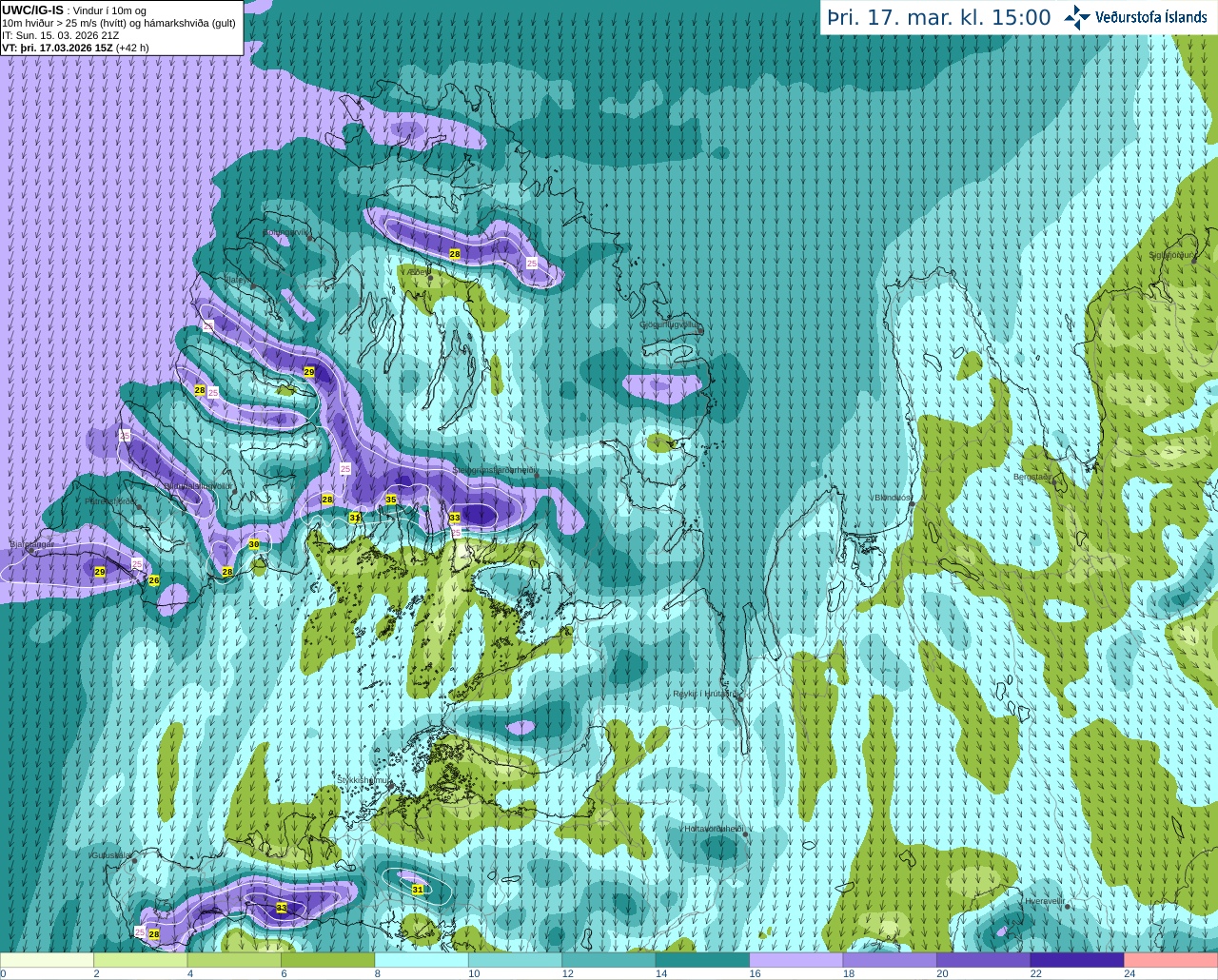Viewport: 1218px width, 980px height.
Task: Click the Bolungarvík station label
Action: tap(285, 232)
